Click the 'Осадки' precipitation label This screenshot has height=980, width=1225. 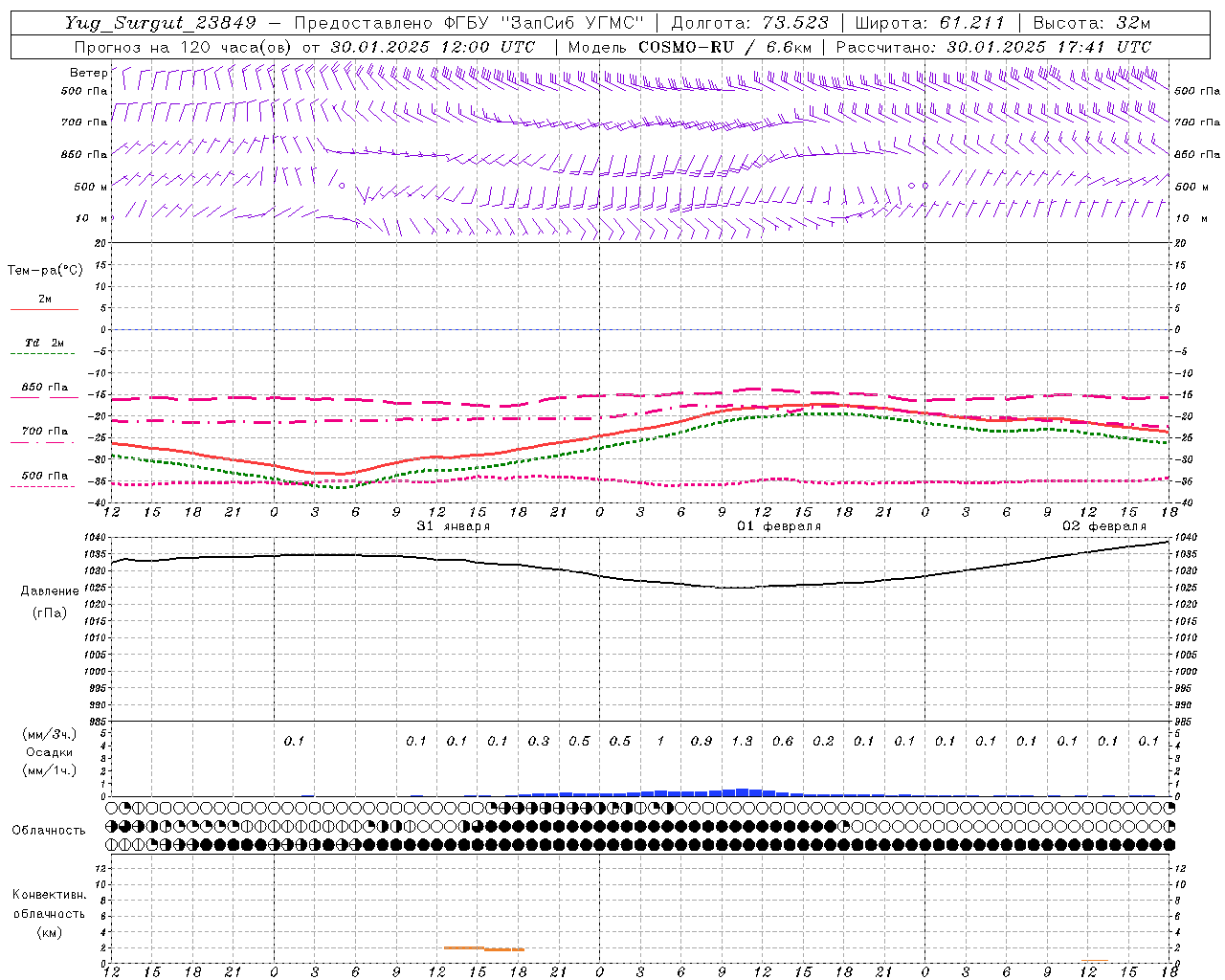point(50,752)
